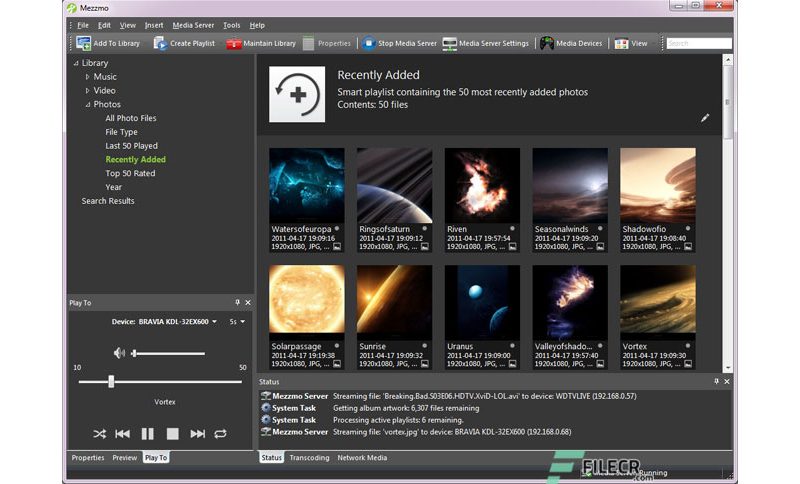800x484 pixels.
Task: Collapse the Library tree node
Action: pyautogui.click(x=76, y=63)
